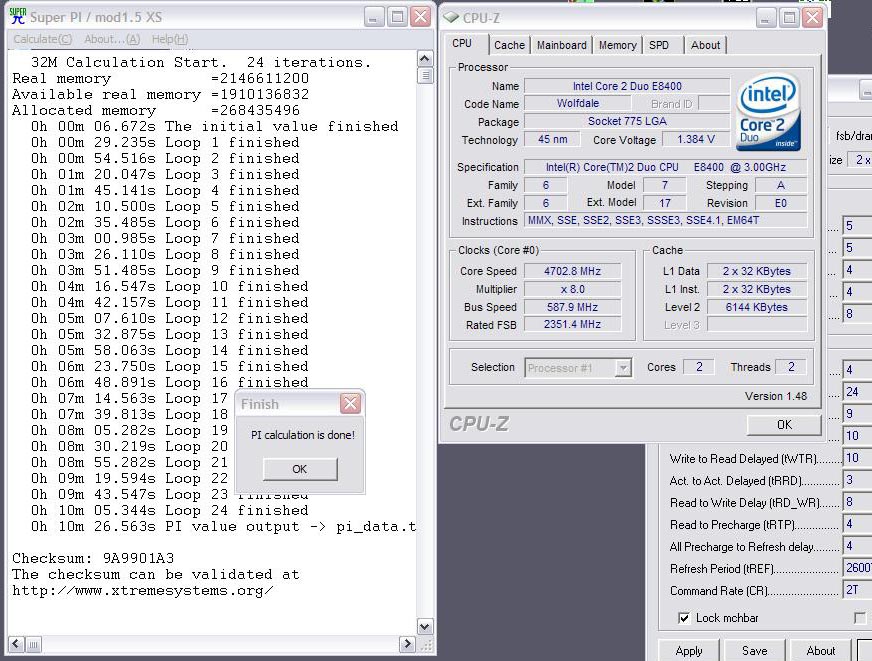Viewport: 872px width, 661px height.
Task: Switch to the About tab in CPU-Z
Action: (706, 45)
